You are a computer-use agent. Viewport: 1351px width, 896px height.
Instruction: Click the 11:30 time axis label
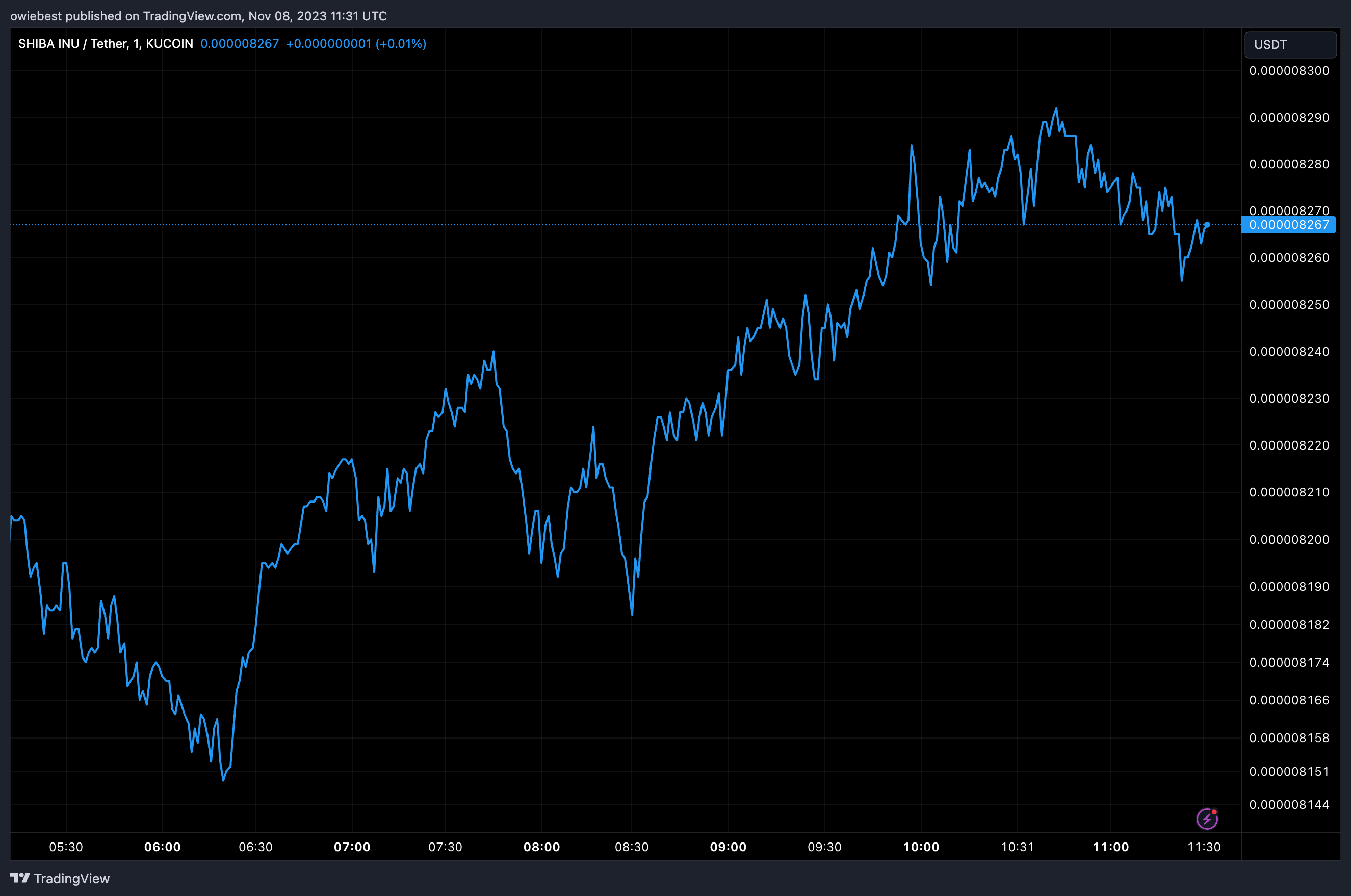click(x=1204, y=847)
